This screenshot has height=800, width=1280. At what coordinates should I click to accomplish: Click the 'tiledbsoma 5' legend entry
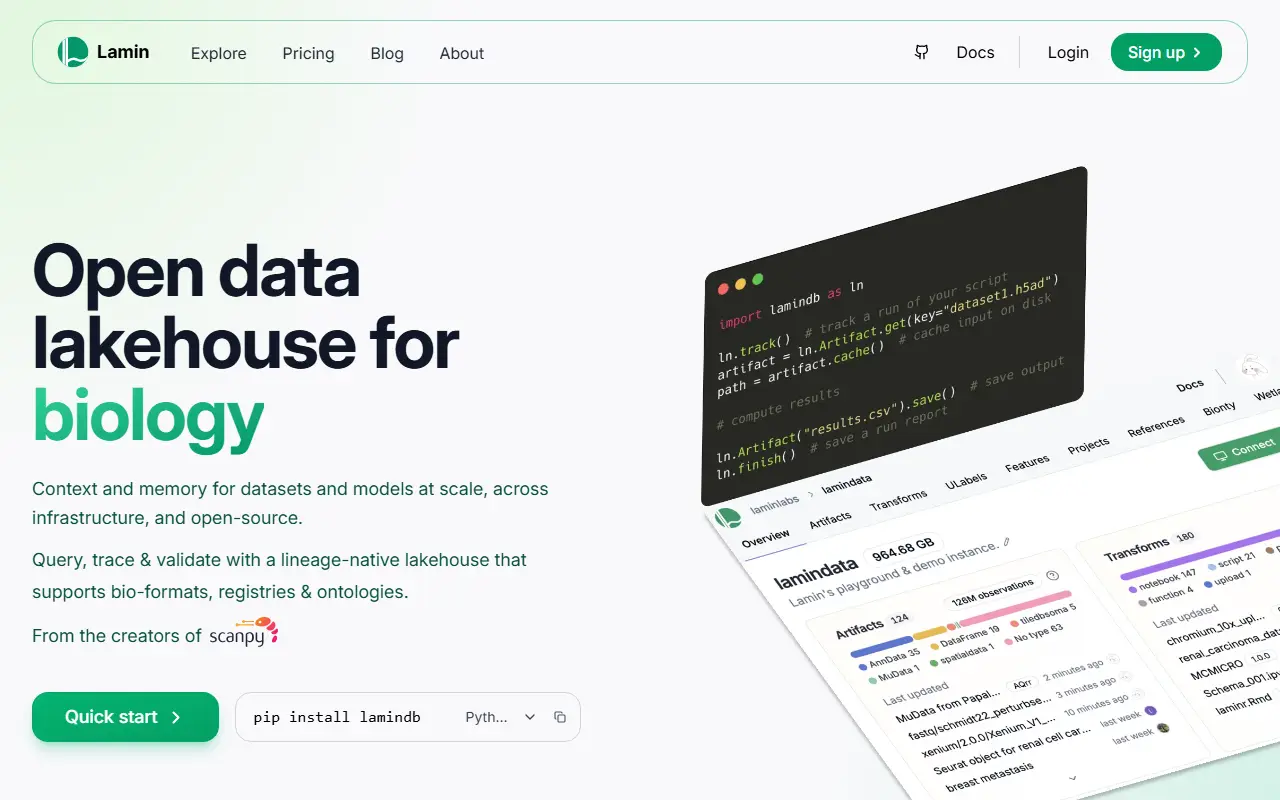pyautogui.click(x=1042, y=615)
